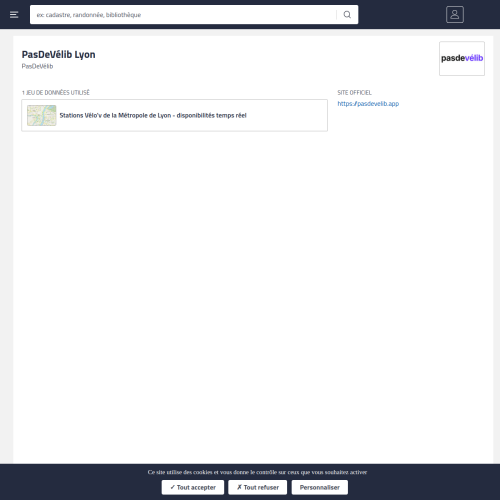500x500 pixels.
Task: Click the PasDeVélib Lyon page title
Action: pos(58,55)
